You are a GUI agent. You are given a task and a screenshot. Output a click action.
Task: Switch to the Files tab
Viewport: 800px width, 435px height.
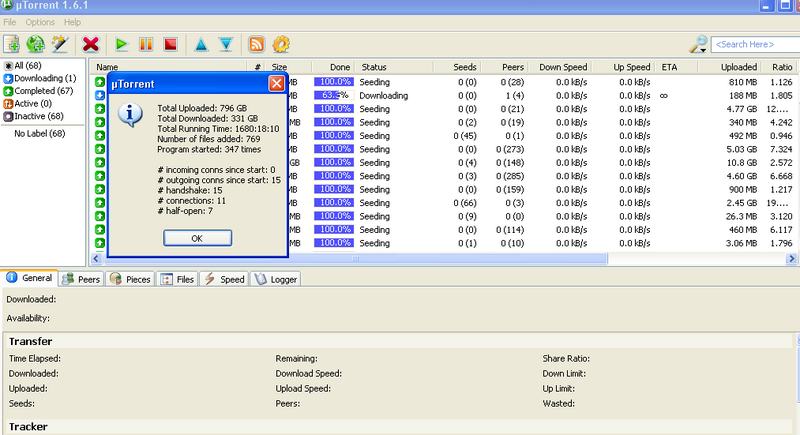pos(177,279)
